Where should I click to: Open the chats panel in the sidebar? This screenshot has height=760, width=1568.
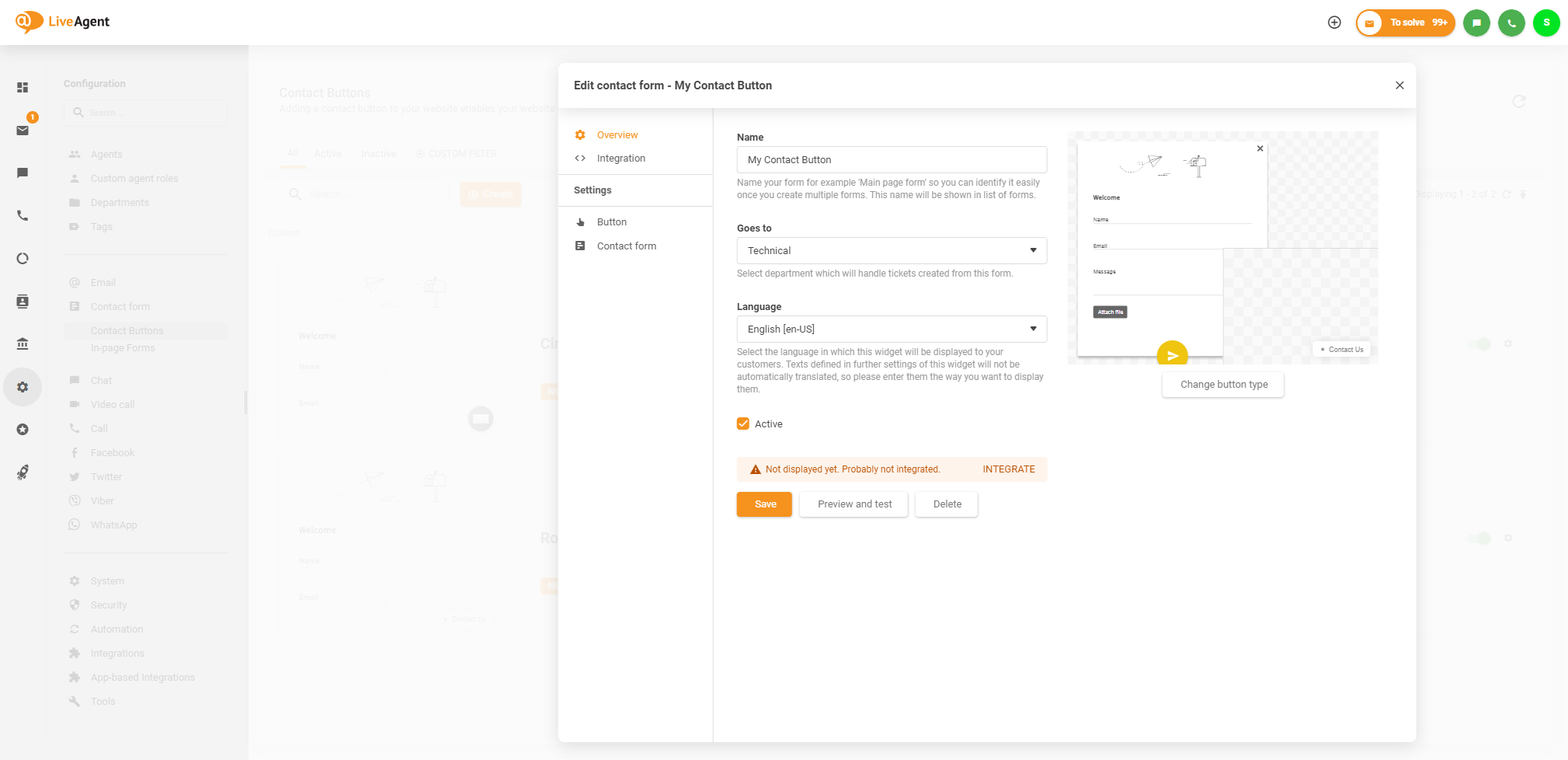[x=22, y=173]
